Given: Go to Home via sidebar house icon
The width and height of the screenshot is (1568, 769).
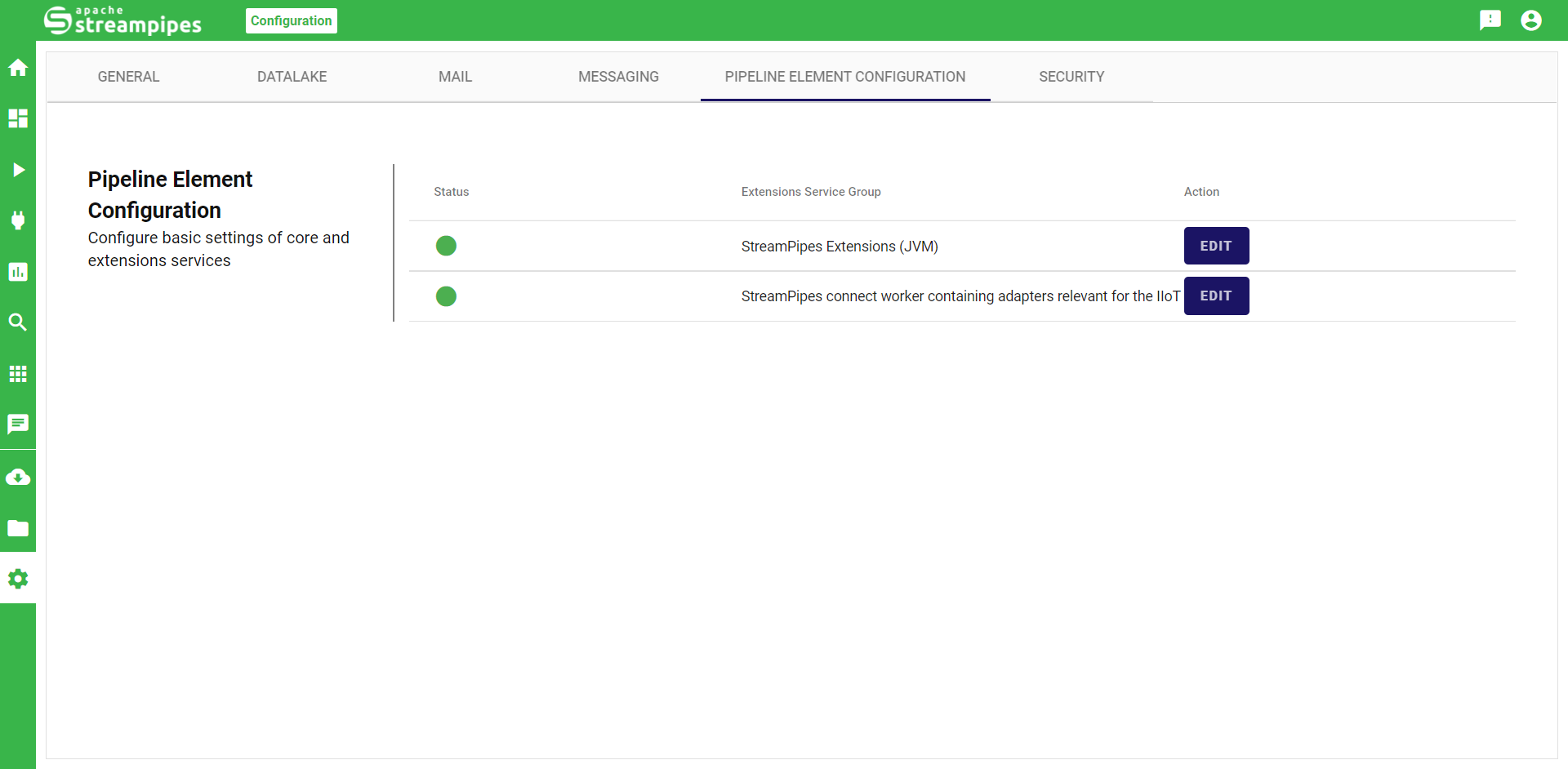Looking at the screenshot, I should 18,68.
